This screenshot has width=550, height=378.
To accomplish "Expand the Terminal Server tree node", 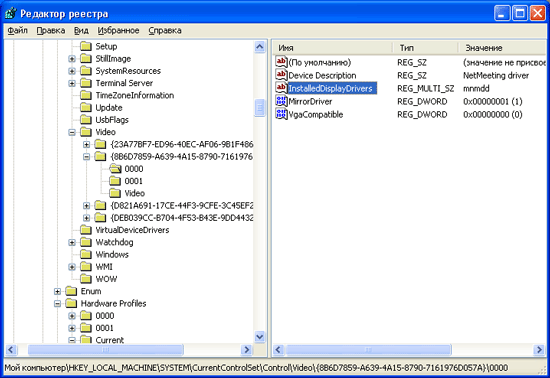I will click(72, 83).
